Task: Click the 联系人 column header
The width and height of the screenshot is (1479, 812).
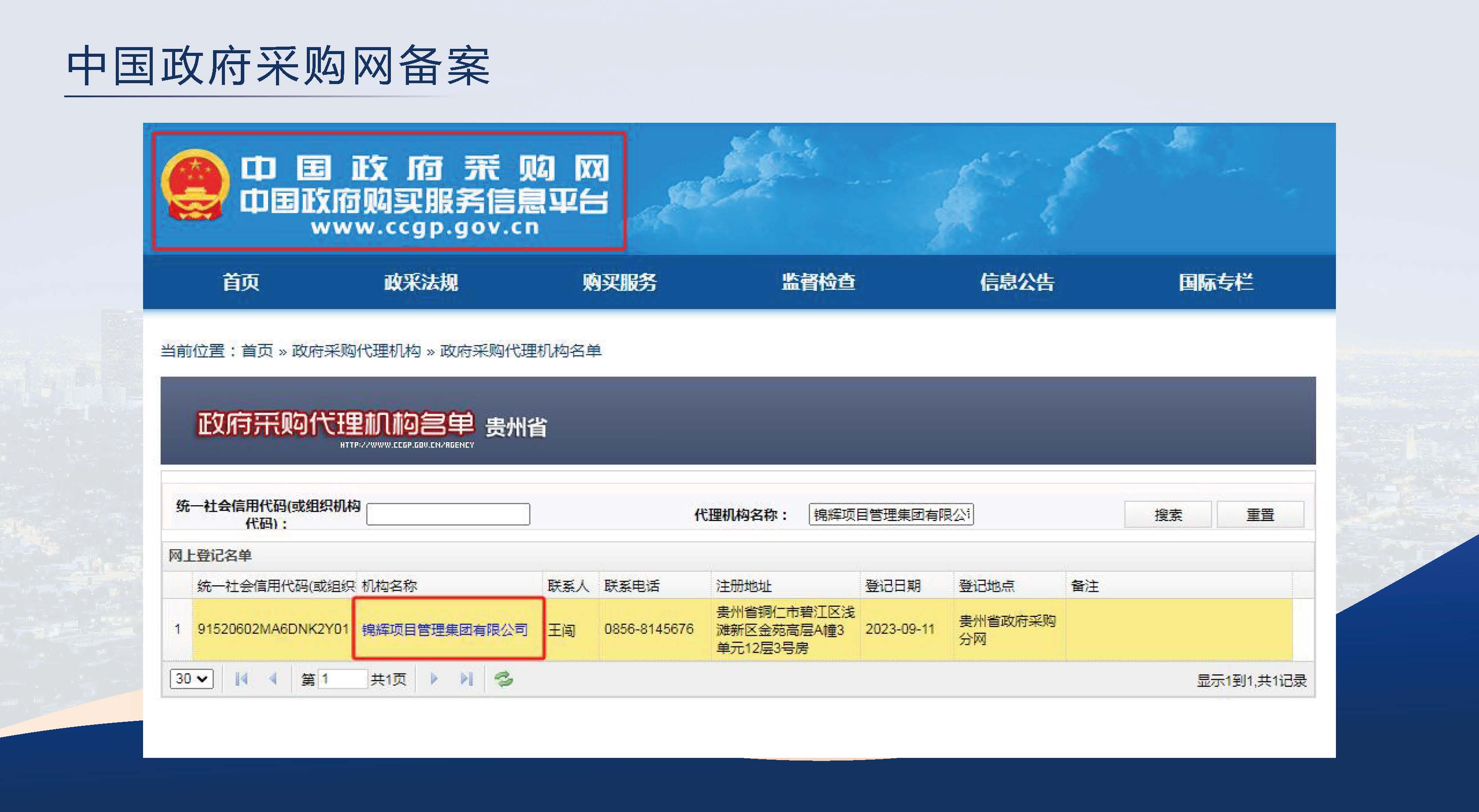Action: tap(571, 586)
